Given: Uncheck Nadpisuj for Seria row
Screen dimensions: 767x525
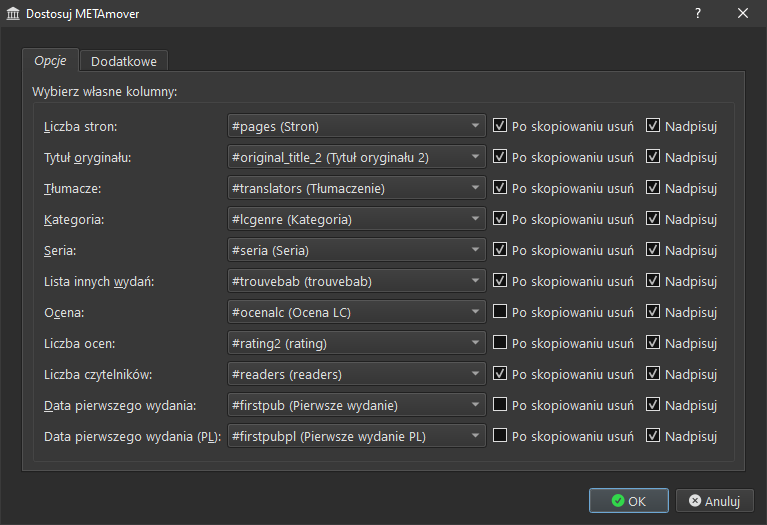Looking at the screenshot, I should pyautogui.click(x=653, y=250).
